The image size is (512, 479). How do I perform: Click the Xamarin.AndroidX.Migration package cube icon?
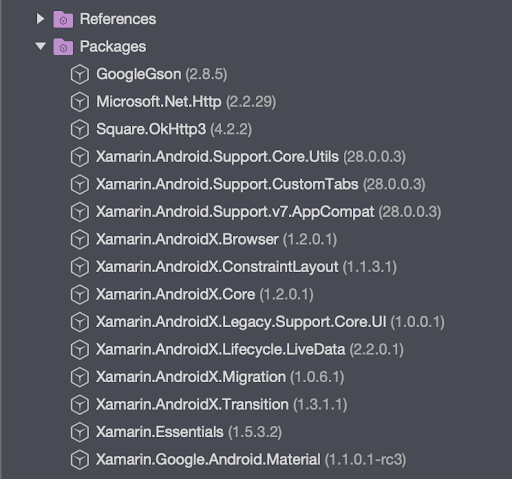click(80, 377)
